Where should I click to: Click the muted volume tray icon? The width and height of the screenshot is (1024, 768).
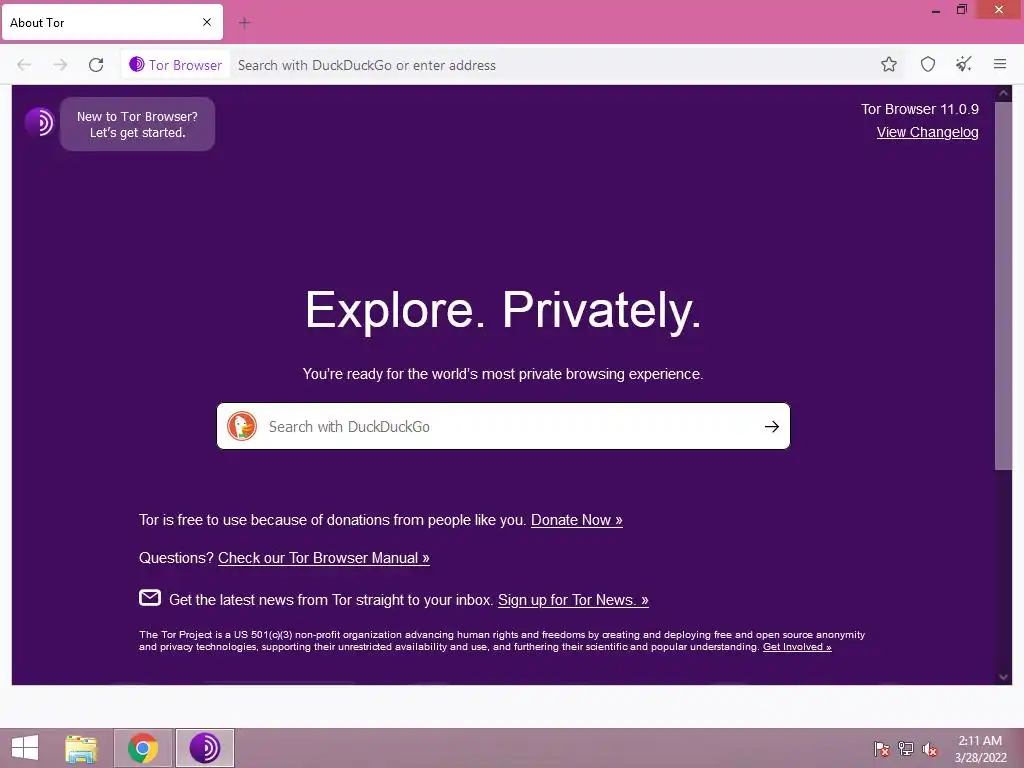(x=929, y=749)
